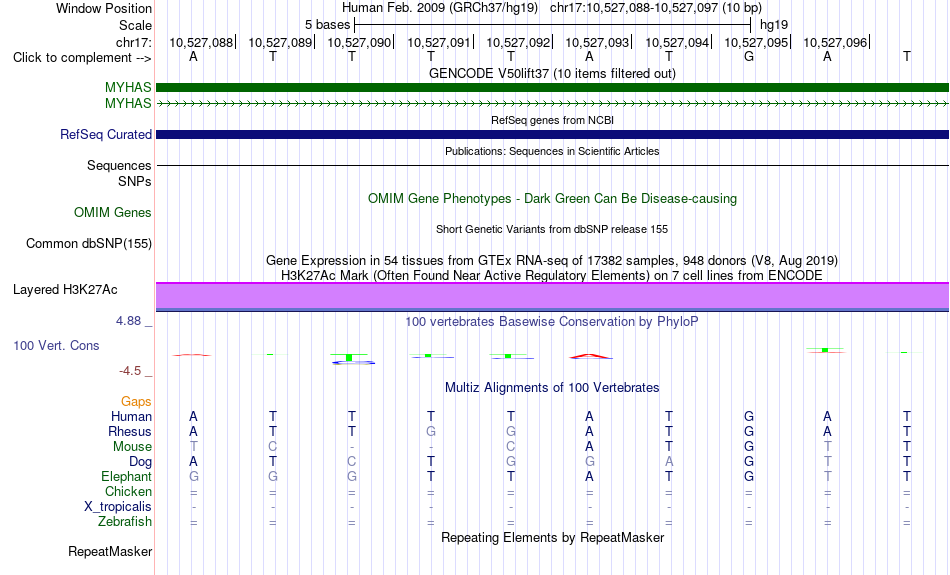Click the '5 bases' scale bar label
Image resolution: width=950 pixels, height=575 pixels.
(327, 25)
